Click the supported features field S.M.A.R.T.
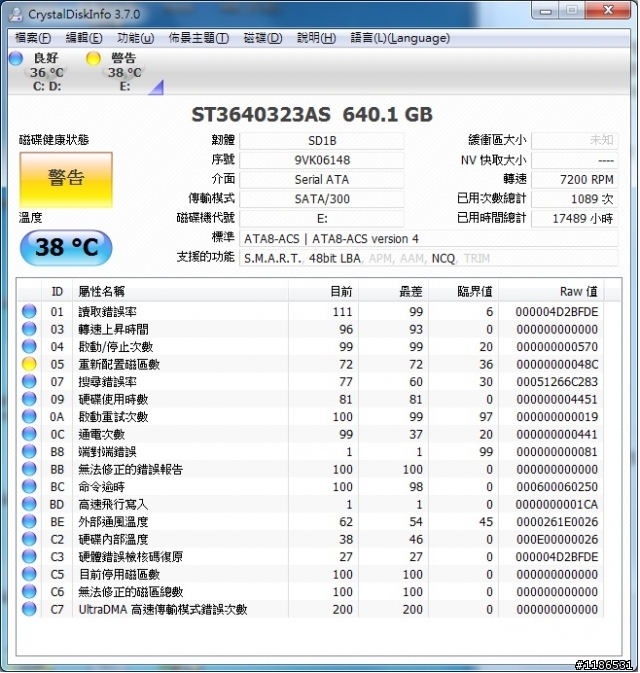The height and width of the screenshot is (673, 640). tap(429, 258)
